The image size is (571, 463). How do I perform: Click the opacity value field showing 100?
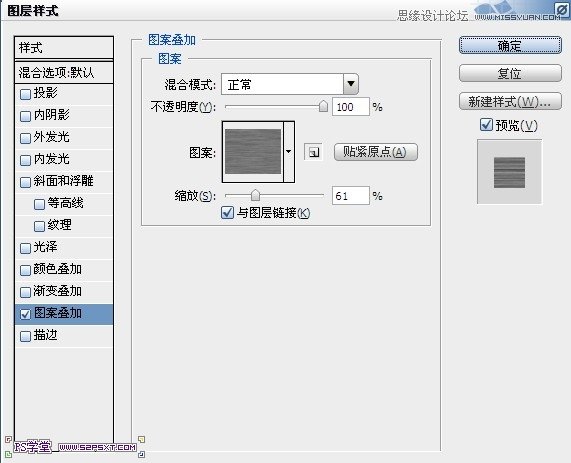(350, 107)
